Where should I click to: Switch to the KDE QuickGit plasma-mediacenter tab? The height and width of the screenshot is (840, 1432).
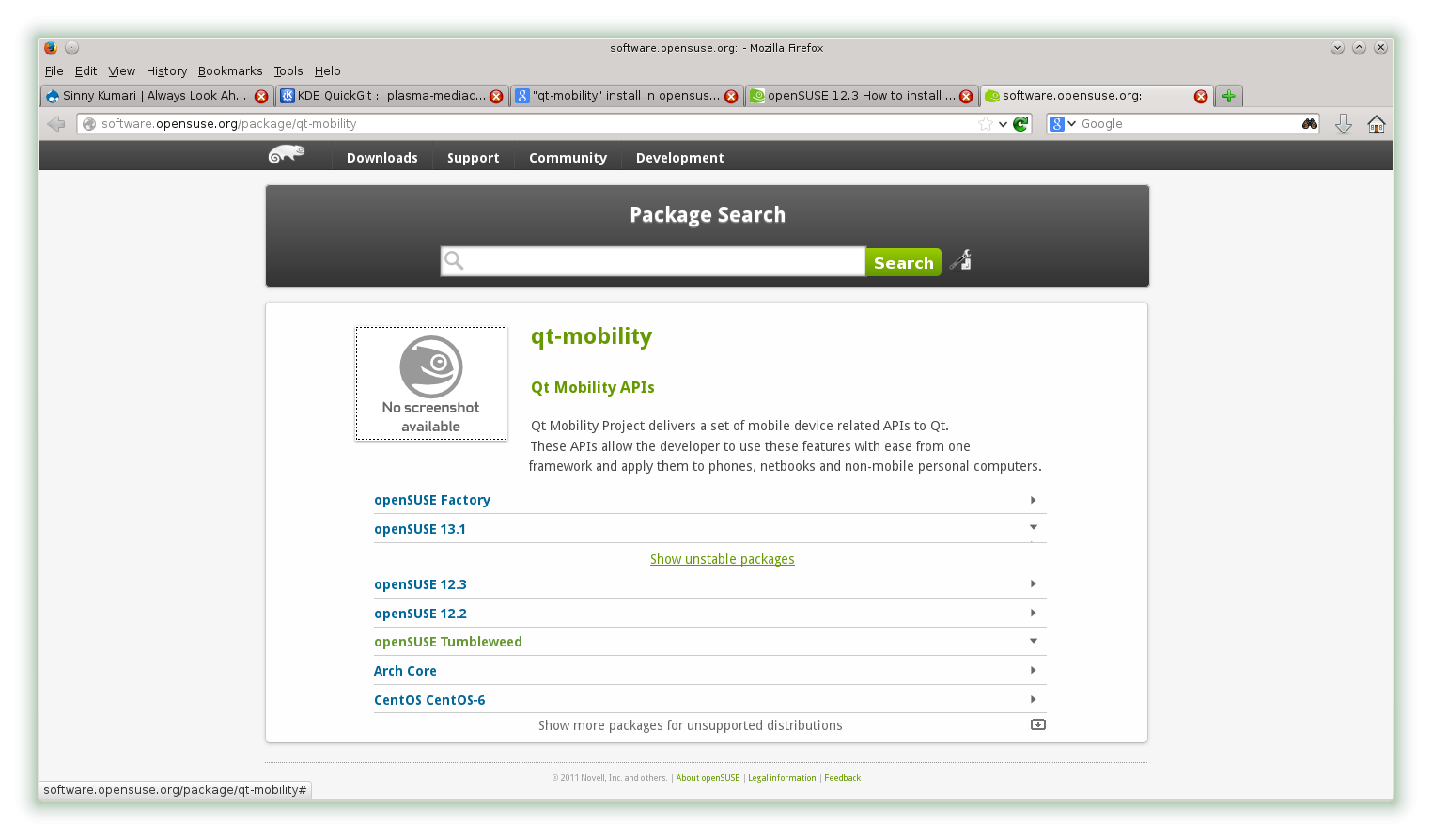[392, 96]
